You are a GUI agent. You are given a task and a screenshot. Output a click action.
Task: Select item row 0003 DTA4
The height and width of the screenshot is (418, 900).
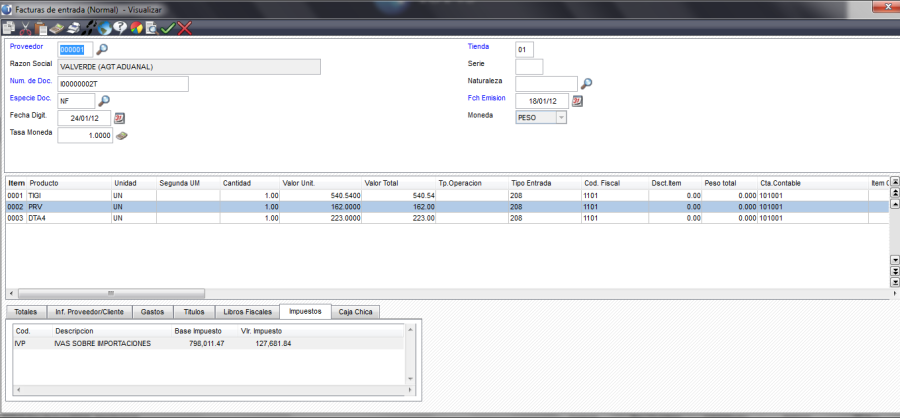(x=447, y=218)
